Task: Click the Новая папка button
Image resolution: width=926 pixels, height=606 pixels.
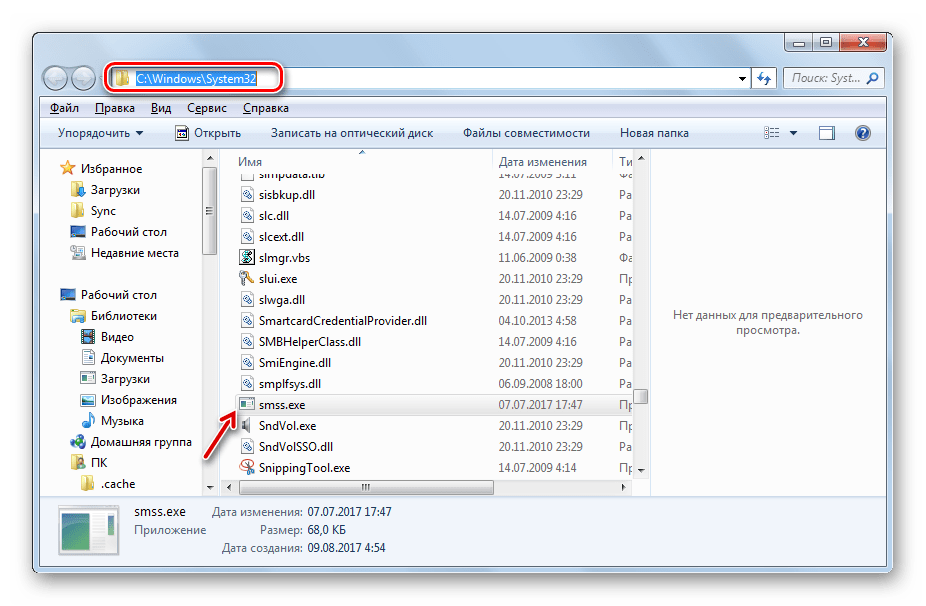Action: click(654, 133)
